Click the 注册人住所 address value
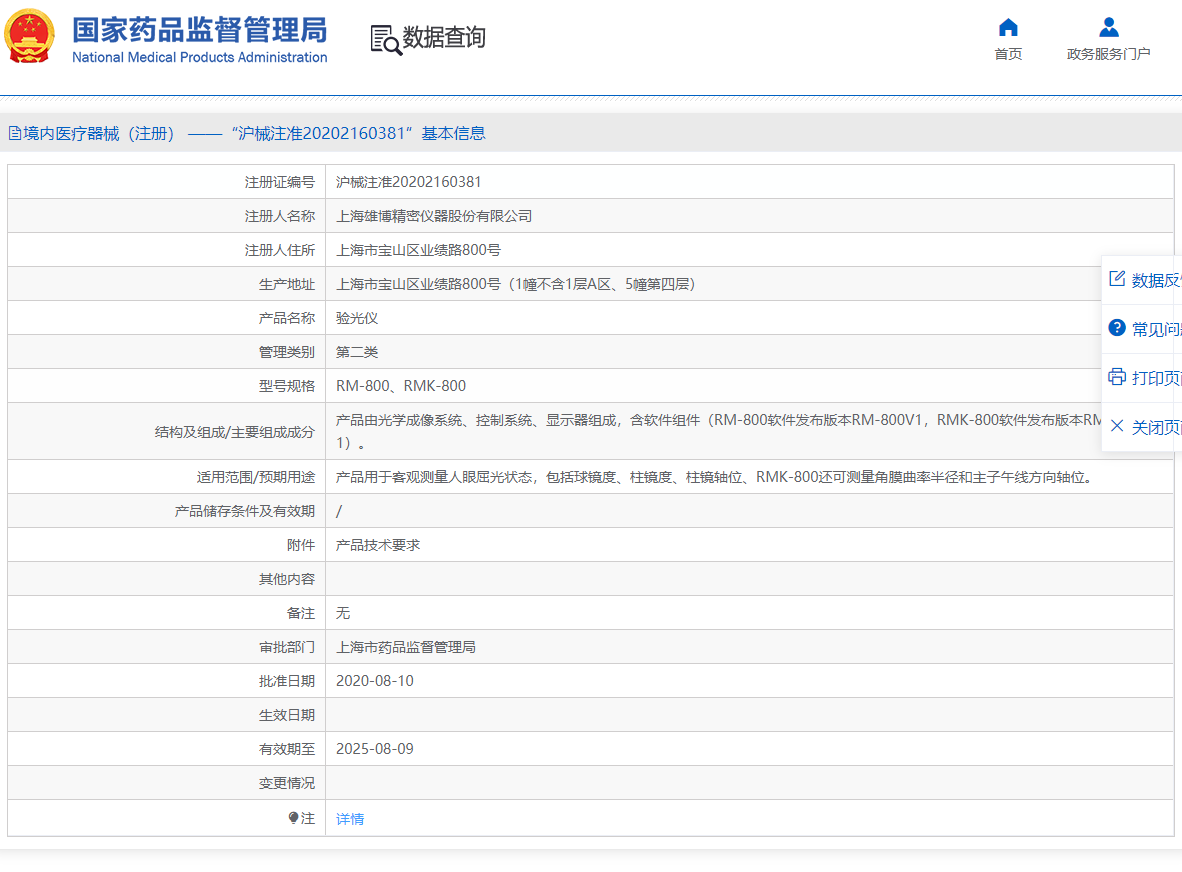The width and height of the screenshot is (1182, 872). (x=418, y=250)
